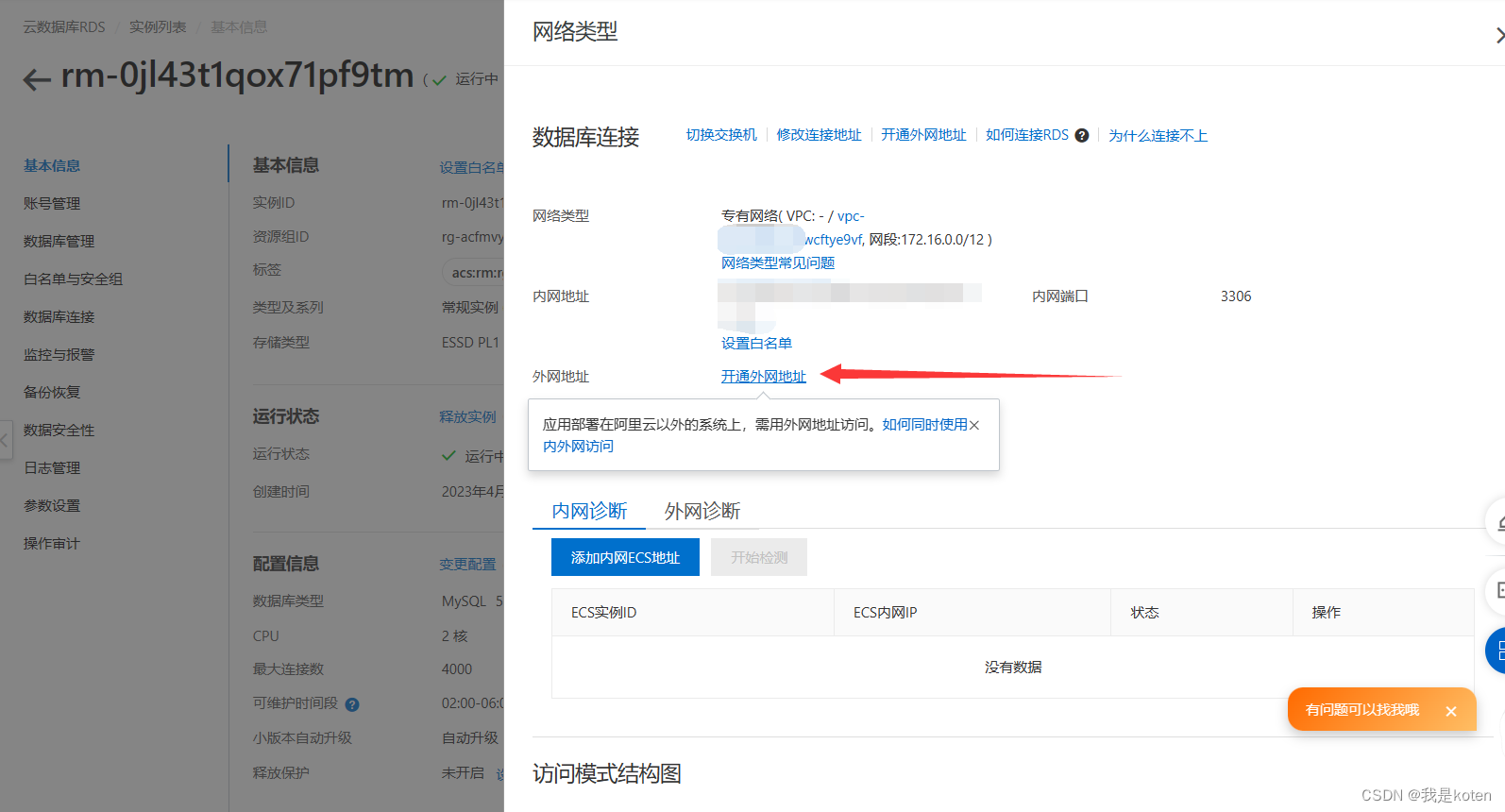
Task: Open the 切换交换机 link
Action: tap(721, 135)
